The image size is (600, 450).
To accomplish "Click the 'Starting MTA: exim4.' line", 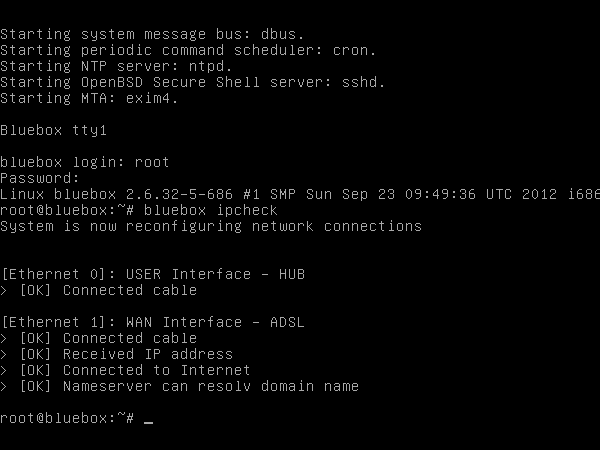I will [x=89, y=98].
